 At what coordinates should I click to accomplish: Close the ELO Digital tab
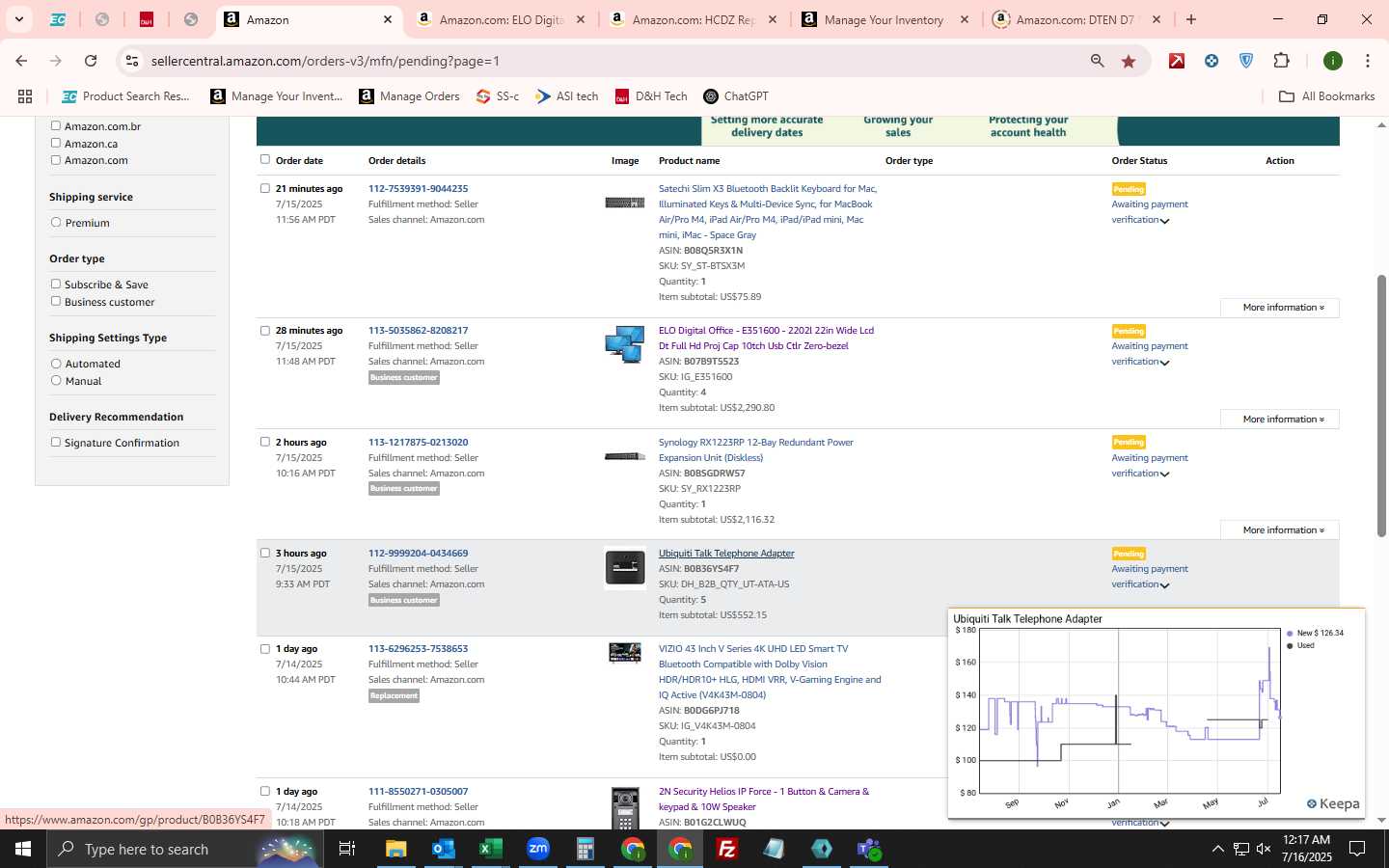tap(581, 19)
